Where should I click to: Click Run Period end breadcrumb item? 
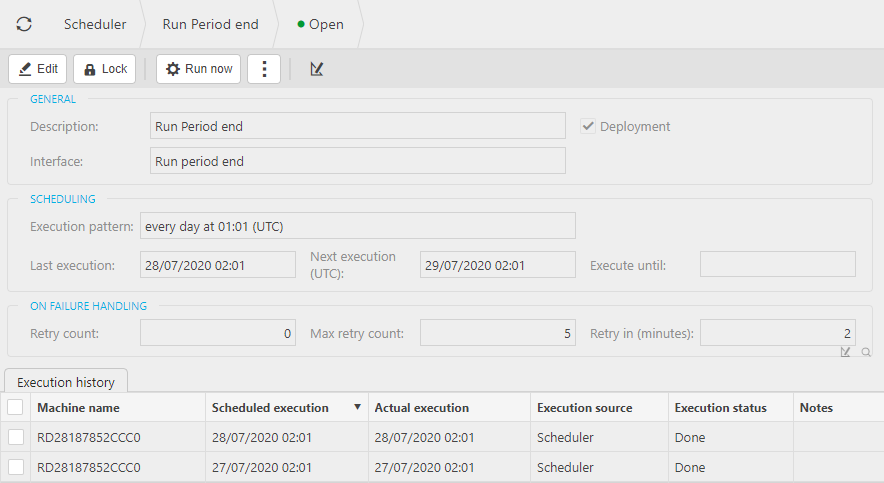210,24
